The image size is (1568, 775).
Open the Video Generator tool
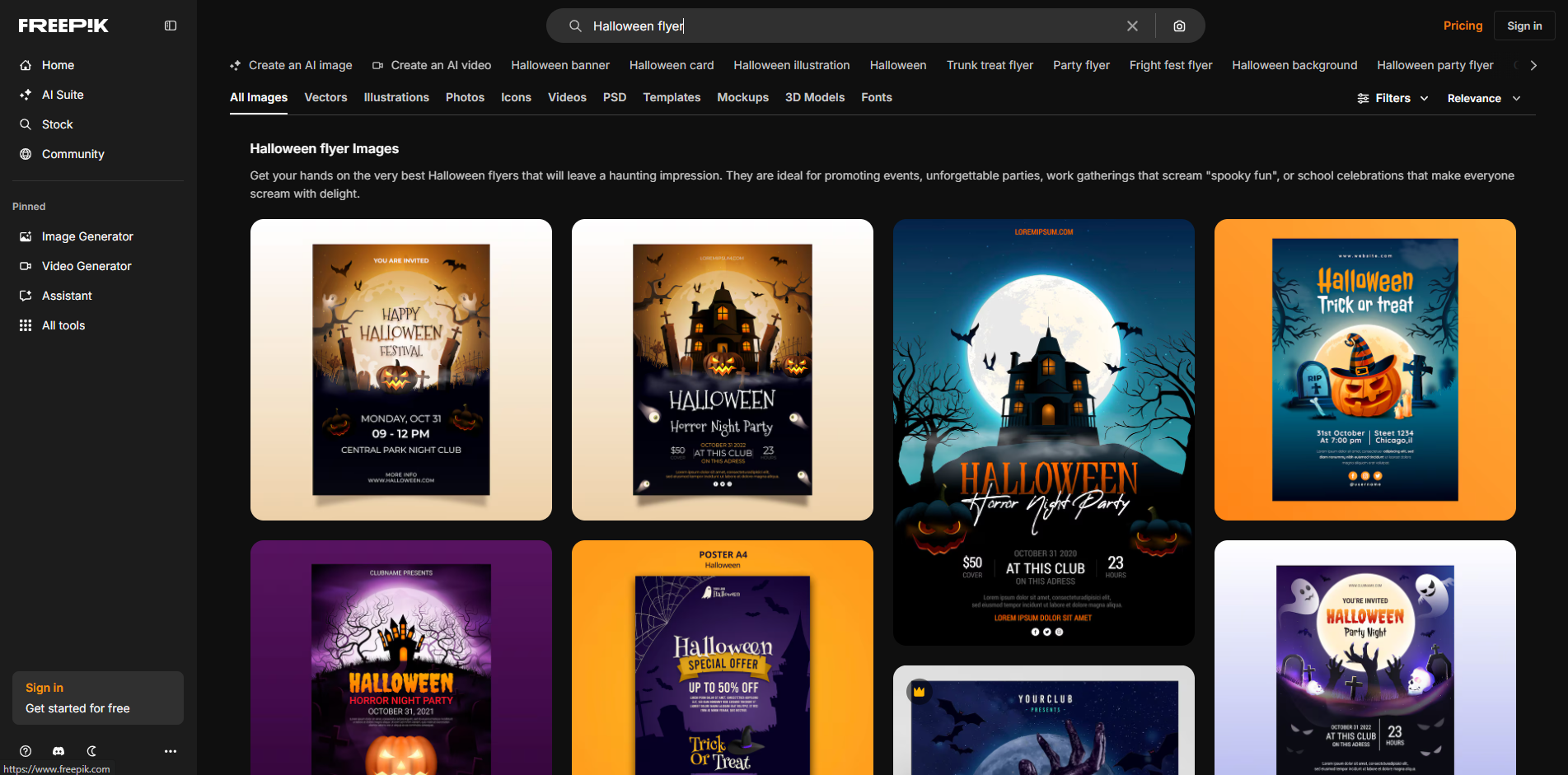86,266
